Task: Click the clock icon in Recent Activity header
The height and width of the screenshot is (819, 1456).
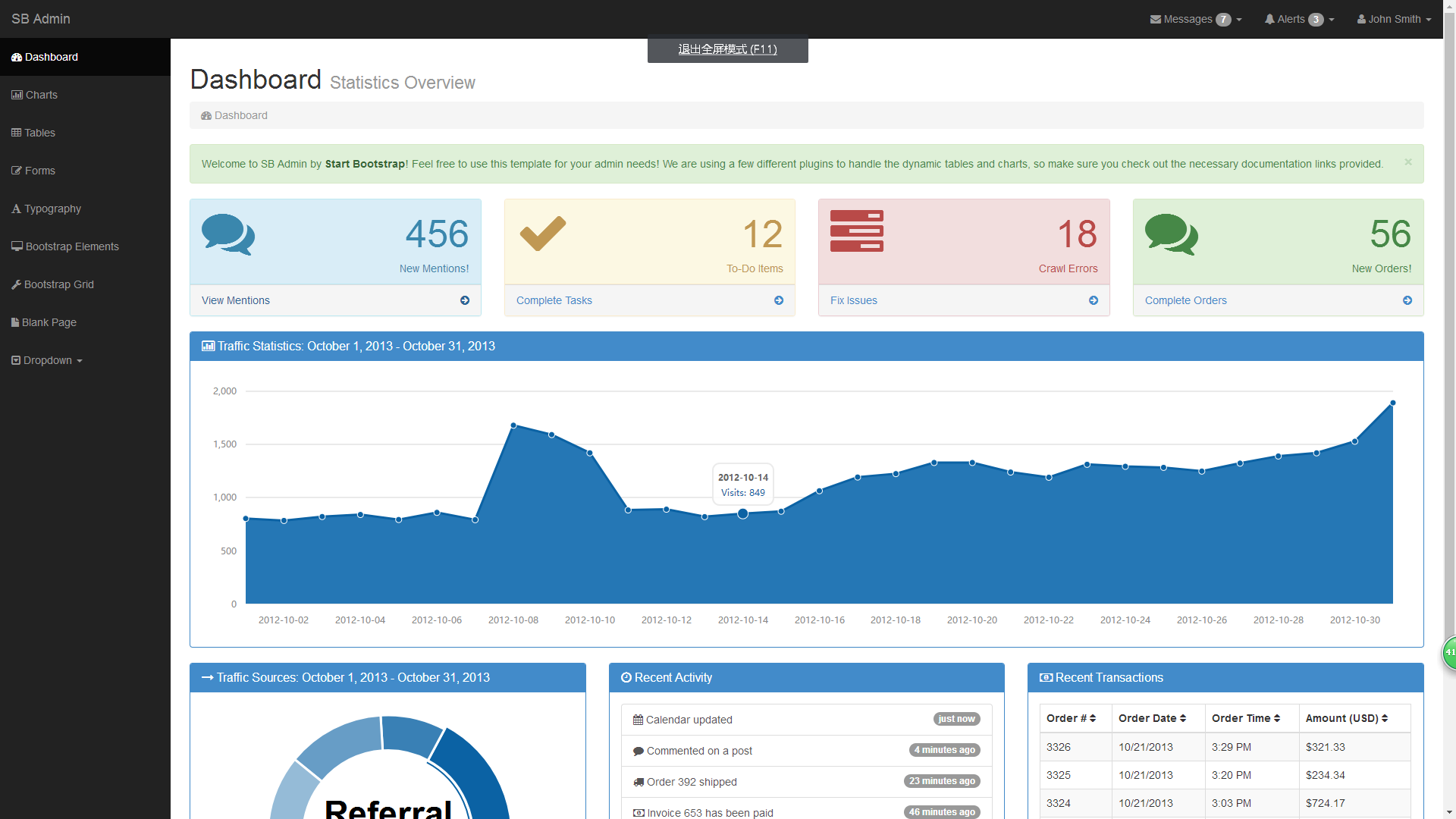Action: [x=626, y=677]
